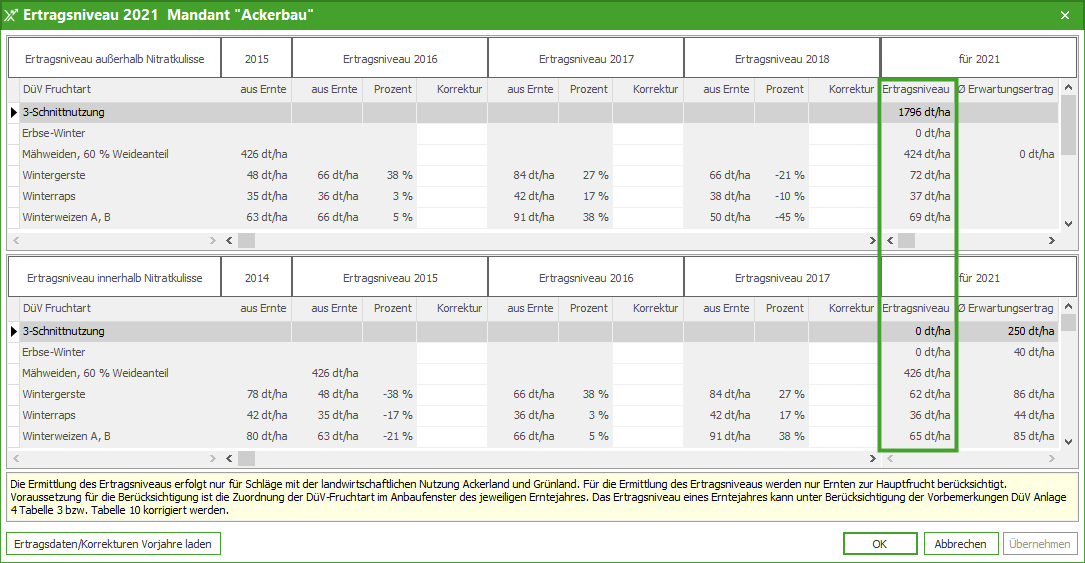Click the app icon in the title bar
This screenshot has width=1085, height=563.
tap(11, 15)
